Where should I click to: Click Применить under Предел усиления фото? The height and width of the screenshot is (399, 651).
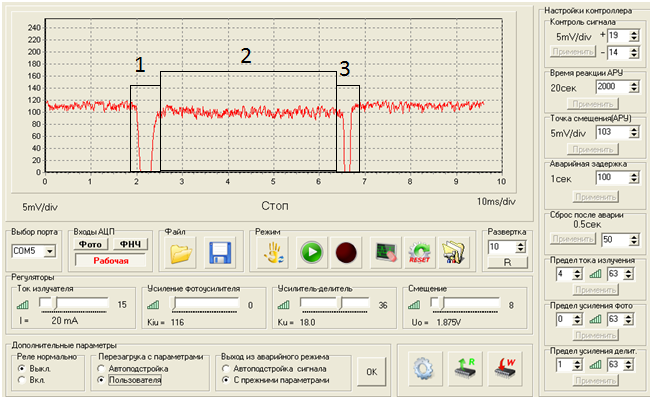[595, 335]
